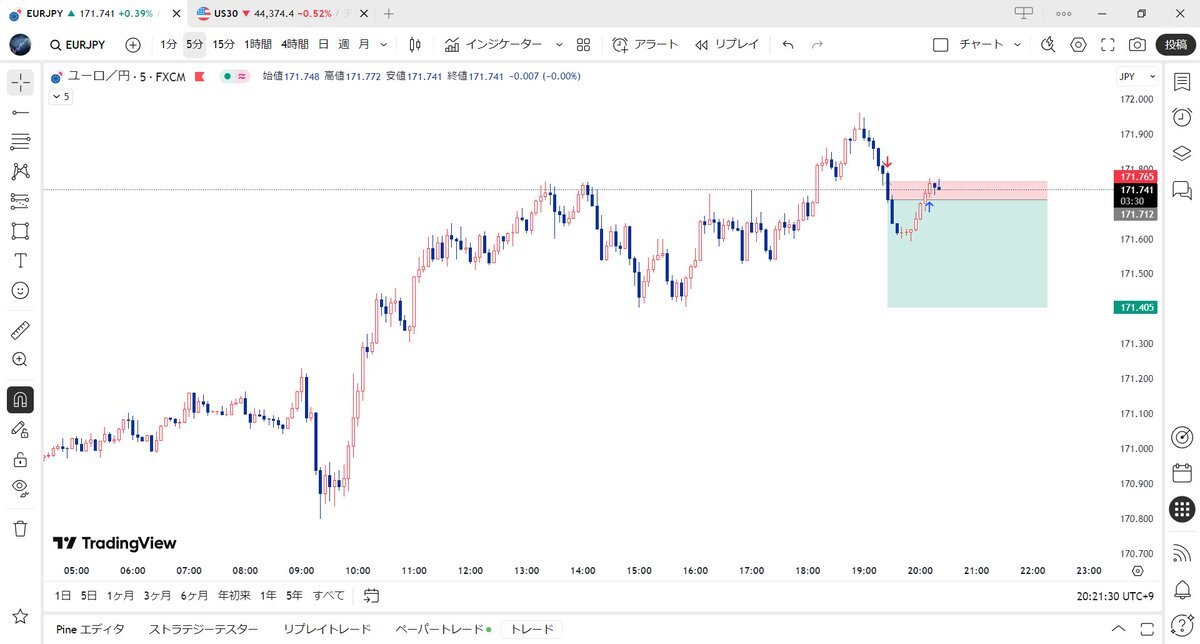The image size is (1200, 644).
Task: Open the リプレイトレード tab
Action: [x=327, y=629]
